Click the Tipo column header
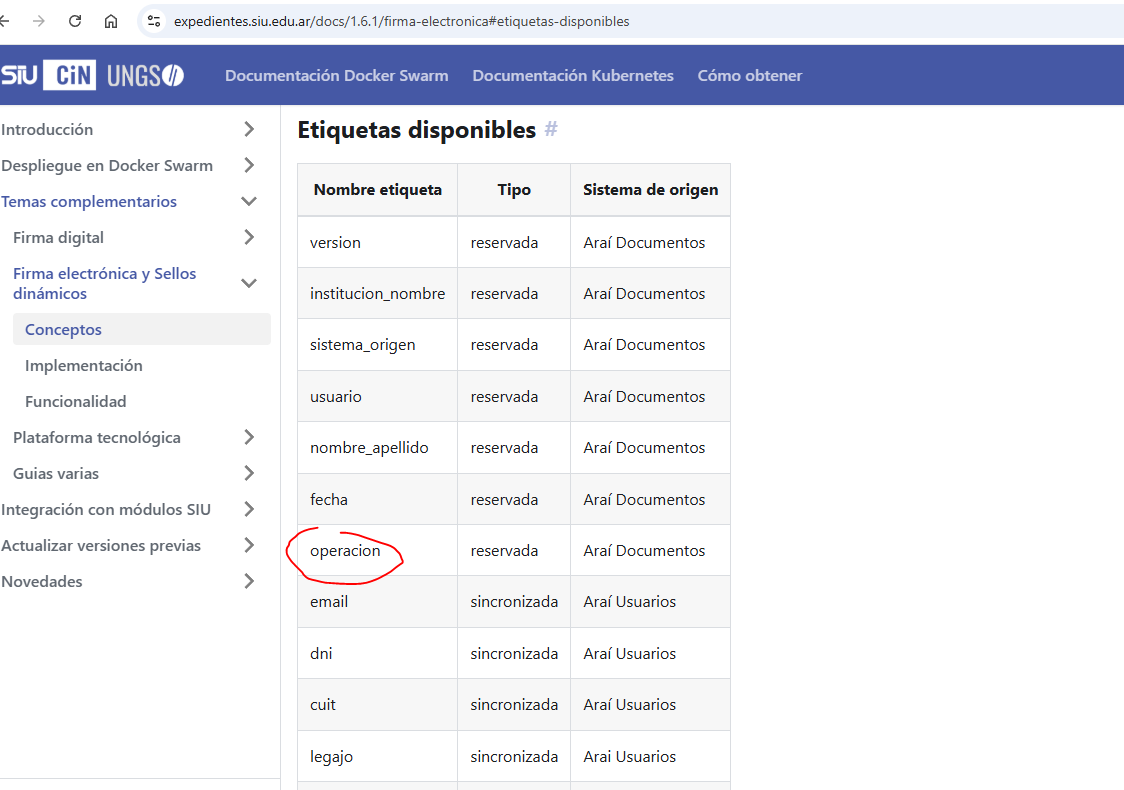The image size is (1124, 790). pyautogui.click(x=514, y=190)
